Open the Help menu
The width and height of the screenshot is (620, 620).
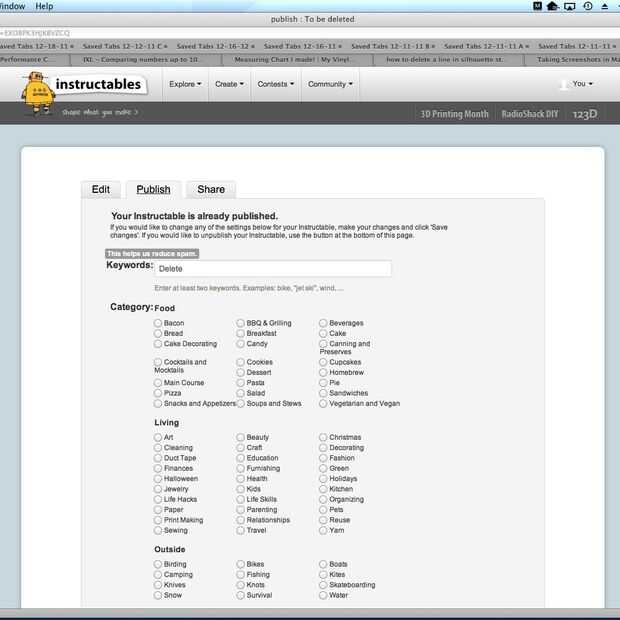(44, 6)
